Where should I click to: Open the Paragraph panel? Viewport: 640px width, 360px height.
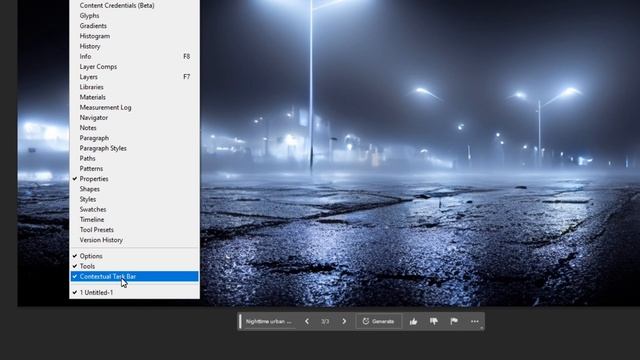coord(134,138)
